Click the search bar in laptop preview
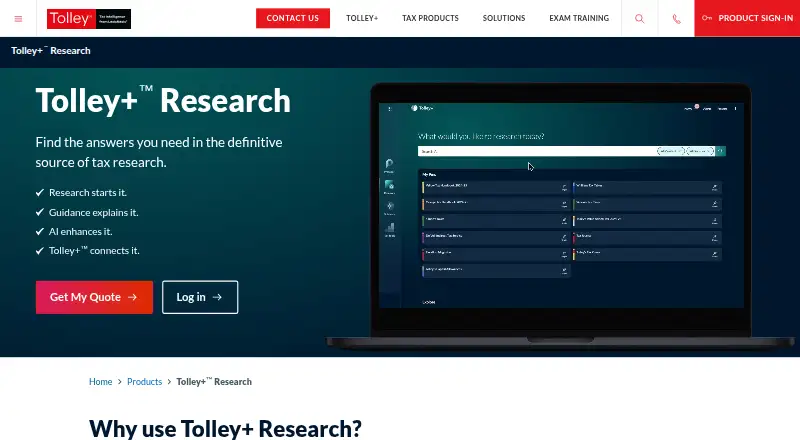 [x=571, y=151]
